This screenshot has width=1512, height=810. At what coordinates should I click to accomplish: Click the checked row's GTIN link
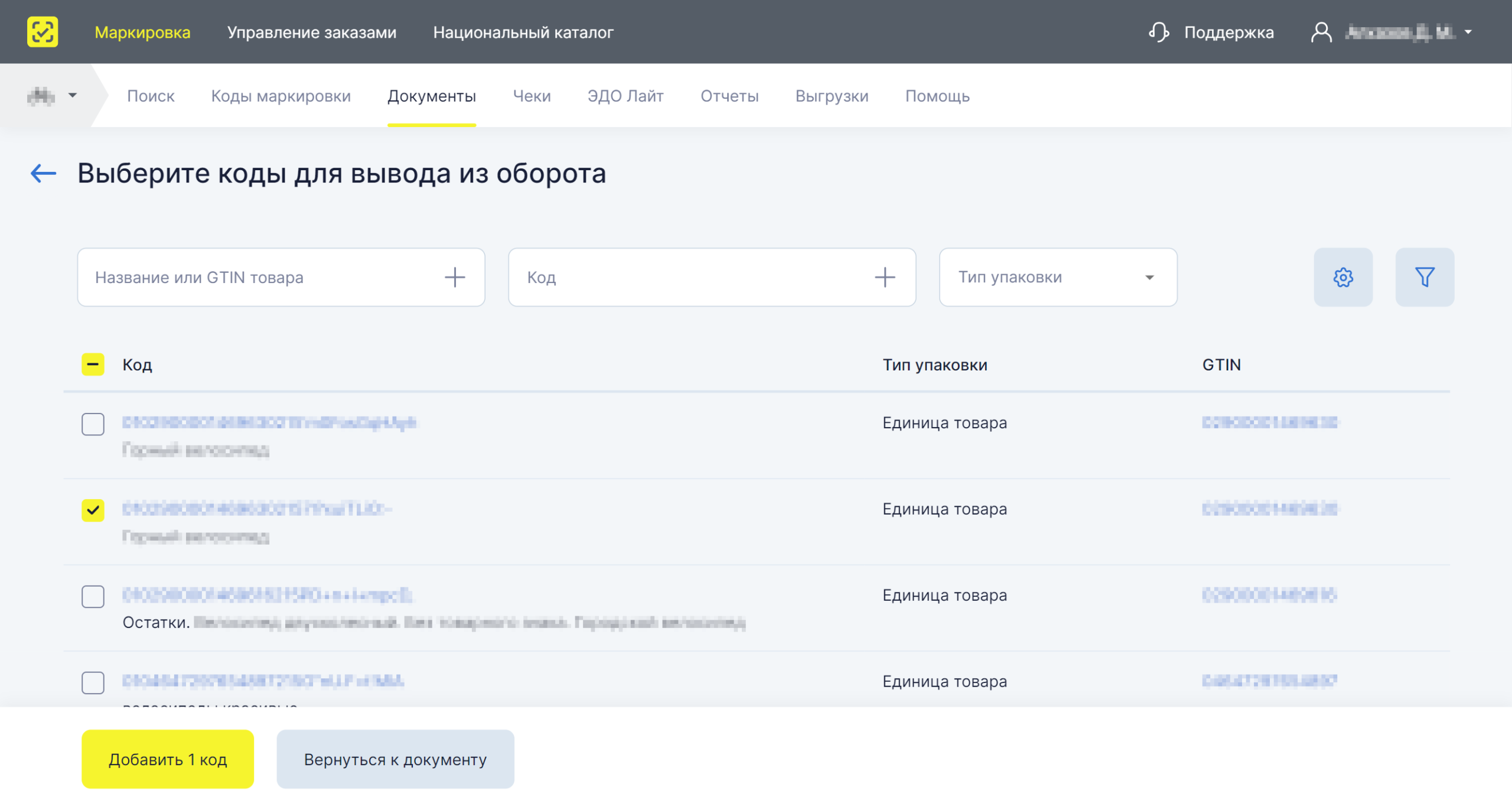[1270, 509]
